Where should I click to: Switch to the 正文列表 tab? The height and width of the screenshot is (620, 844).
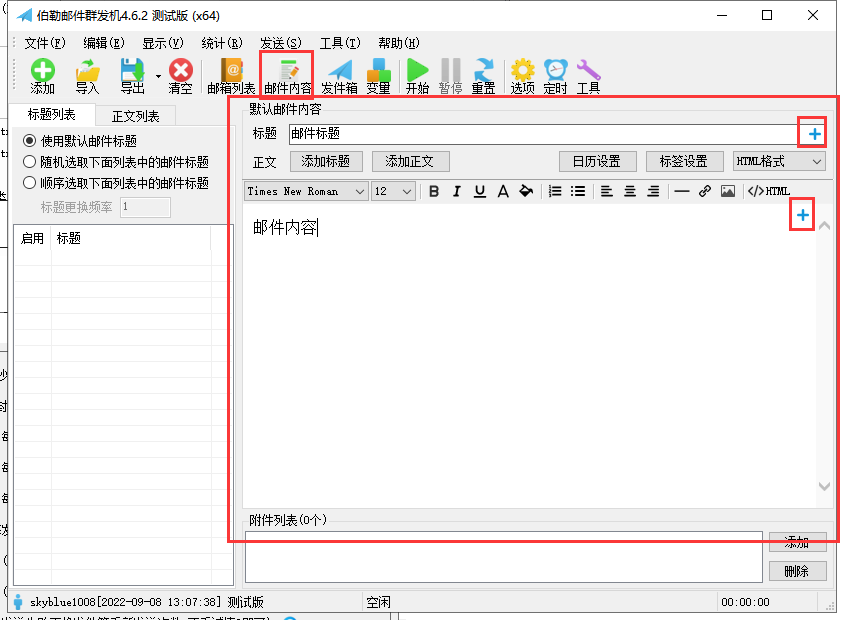[136, 116]
